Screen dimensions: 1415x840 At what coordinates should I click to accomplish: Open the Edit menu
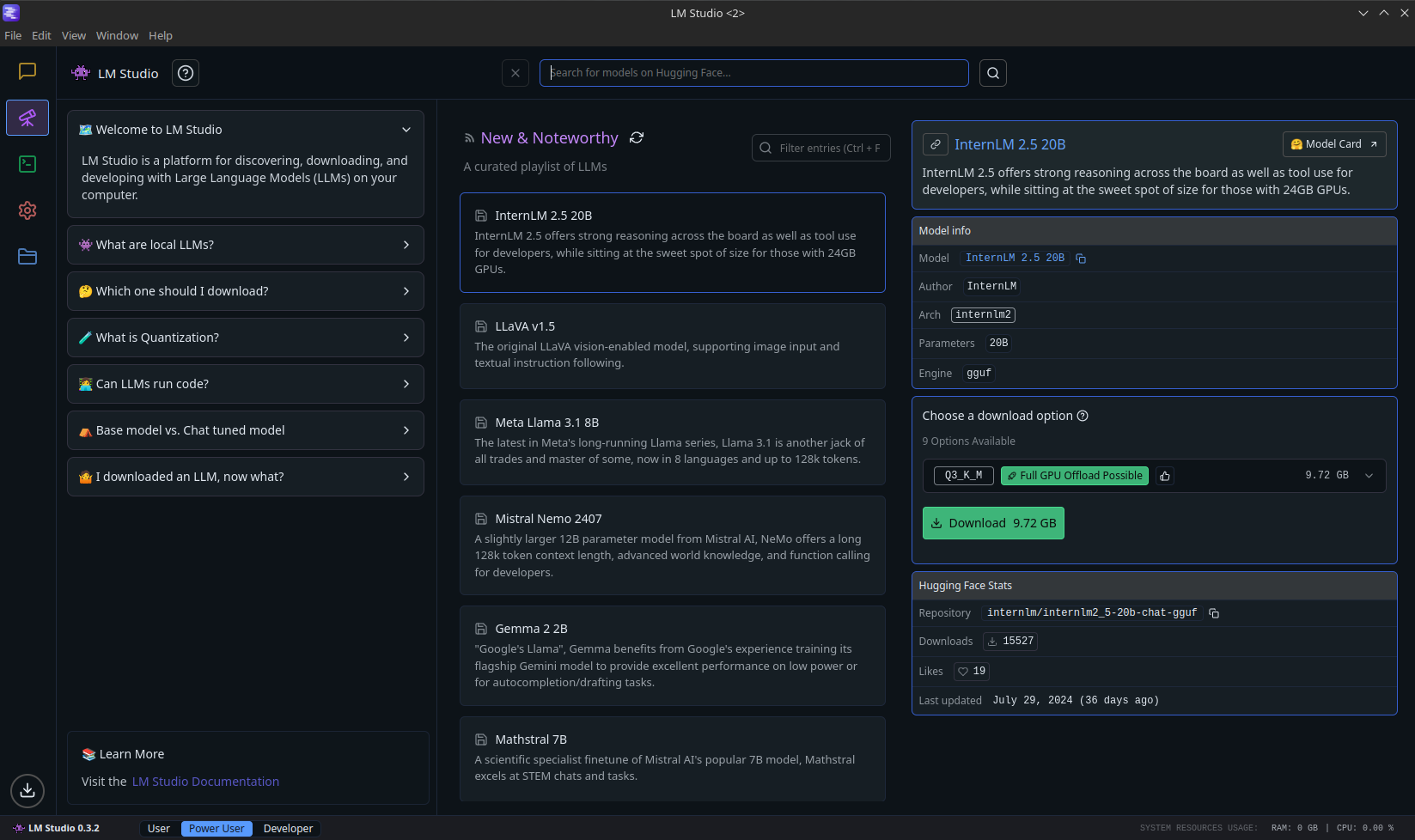tap(41, 35)
